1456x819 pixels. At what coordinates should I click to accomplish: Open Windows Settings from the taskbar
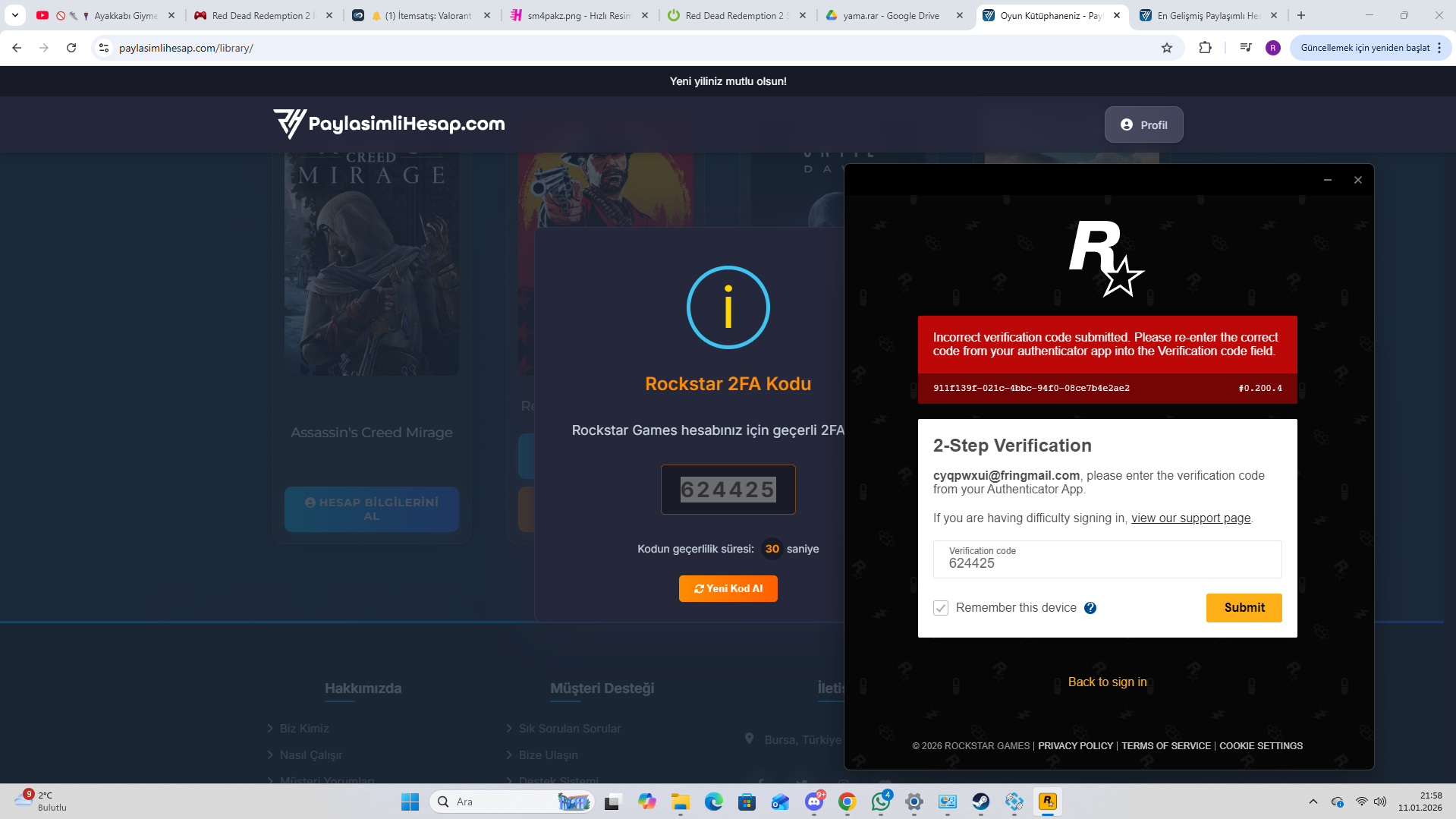tap(914, 802)
